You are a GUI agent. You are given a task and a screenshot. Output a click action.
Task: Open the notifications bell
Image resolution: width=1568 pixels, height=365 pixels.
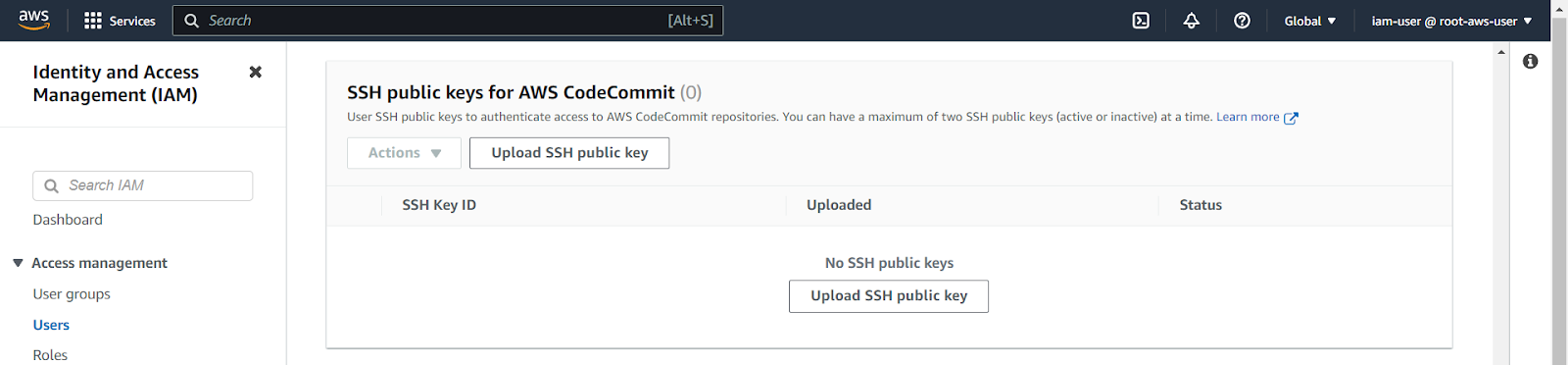1192,21
